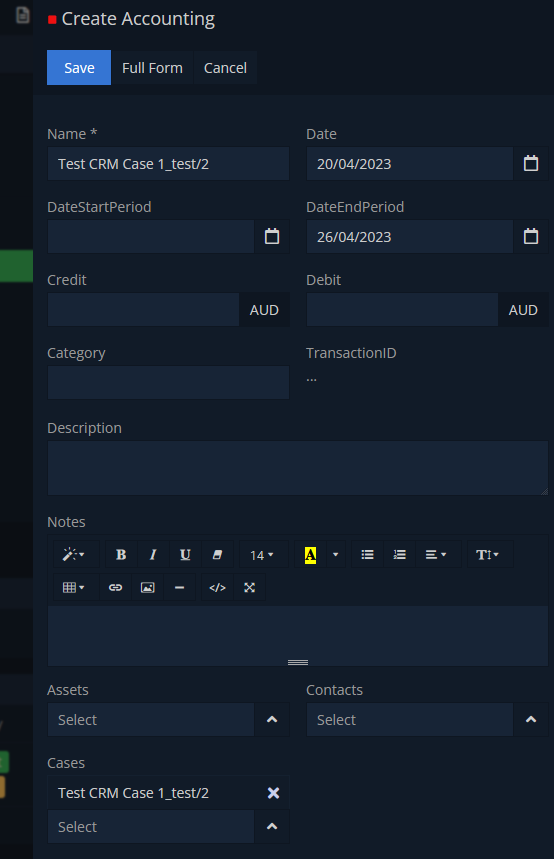Open the calendar picker for Date field
This screenshot has width=554, height=859.
click(x=530, y=163)
